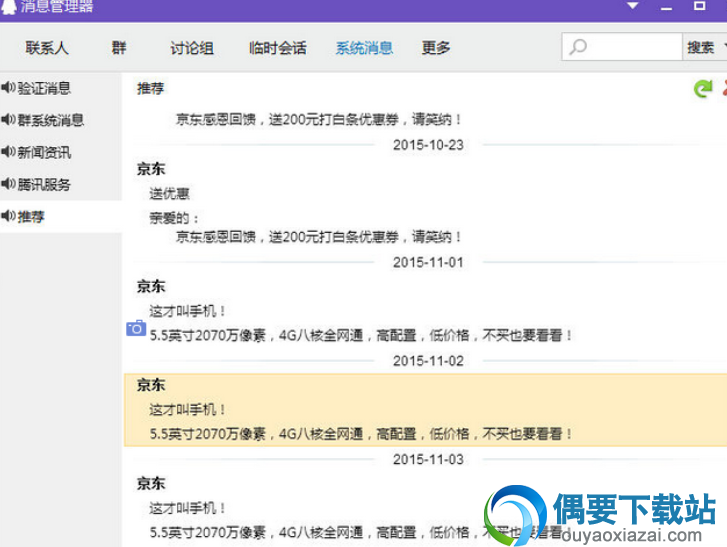Click the green refresh arrow icon
The width and height of the screenshot is (727, 547).
point(703,88)
